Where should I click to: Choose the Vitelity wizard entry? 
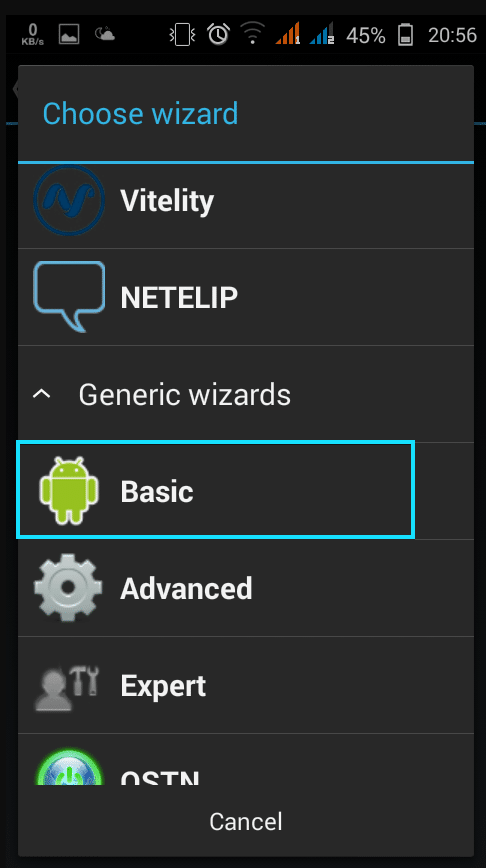coord(246,200)
